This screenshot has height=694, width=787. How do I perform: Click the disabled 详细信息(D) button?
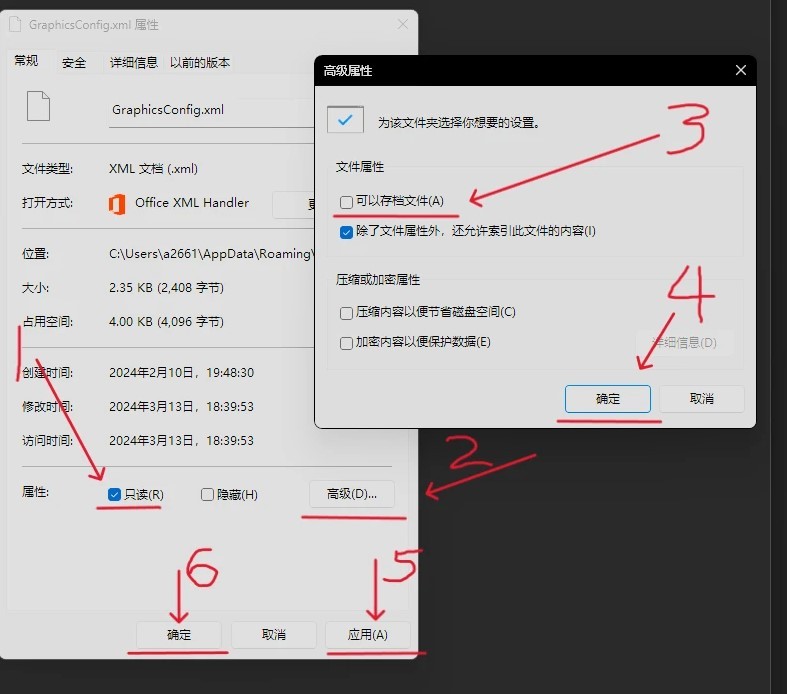pyautogui.click(x=684, y=343)
